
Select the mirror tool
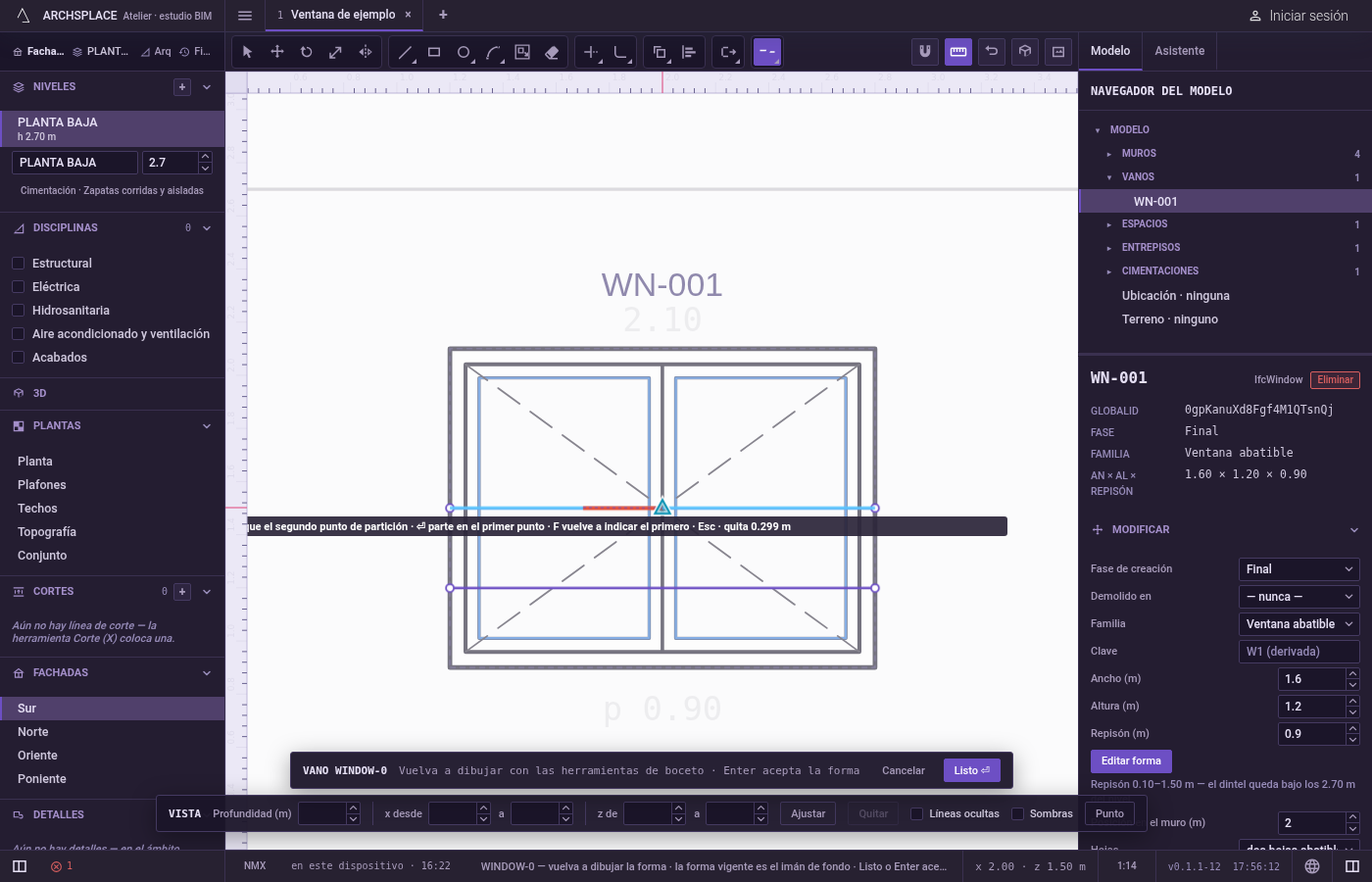pos(366,52)
